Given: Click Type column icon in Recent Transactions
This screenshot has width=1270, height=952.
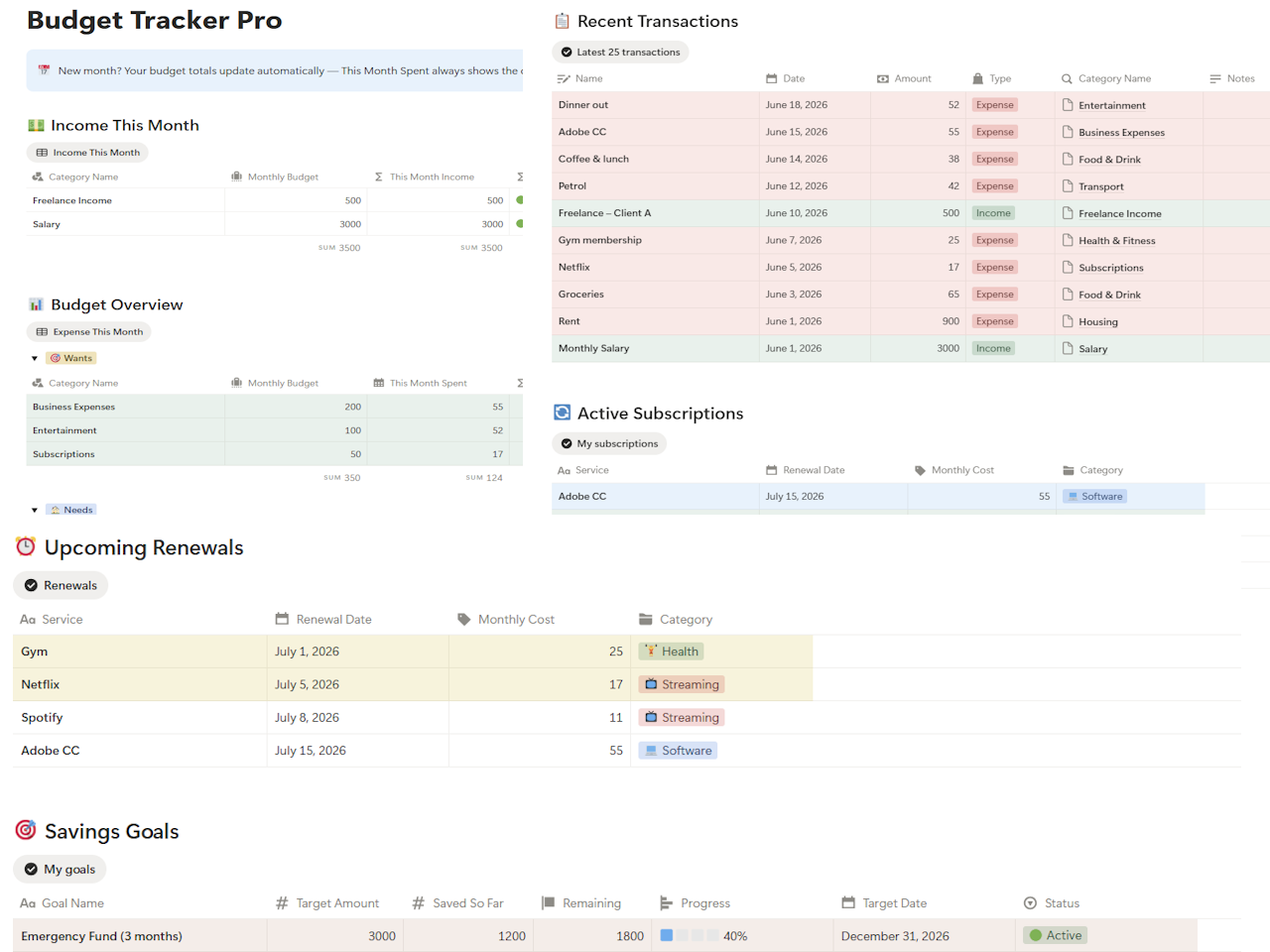Looking at the screenshot, I should click(x=977, y=78).
